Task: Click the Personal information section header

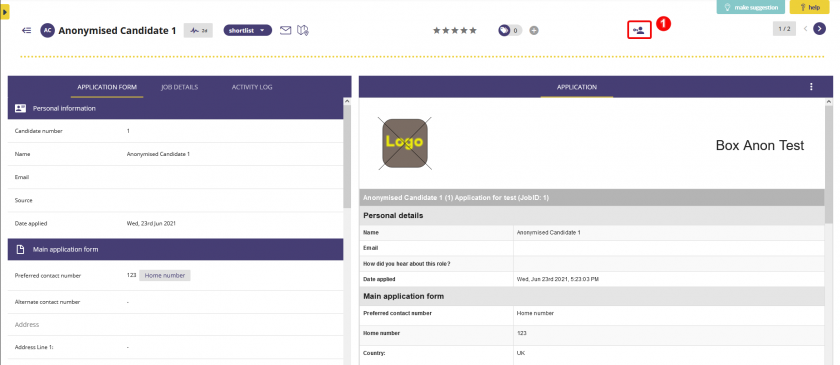Action: (175, 108)
